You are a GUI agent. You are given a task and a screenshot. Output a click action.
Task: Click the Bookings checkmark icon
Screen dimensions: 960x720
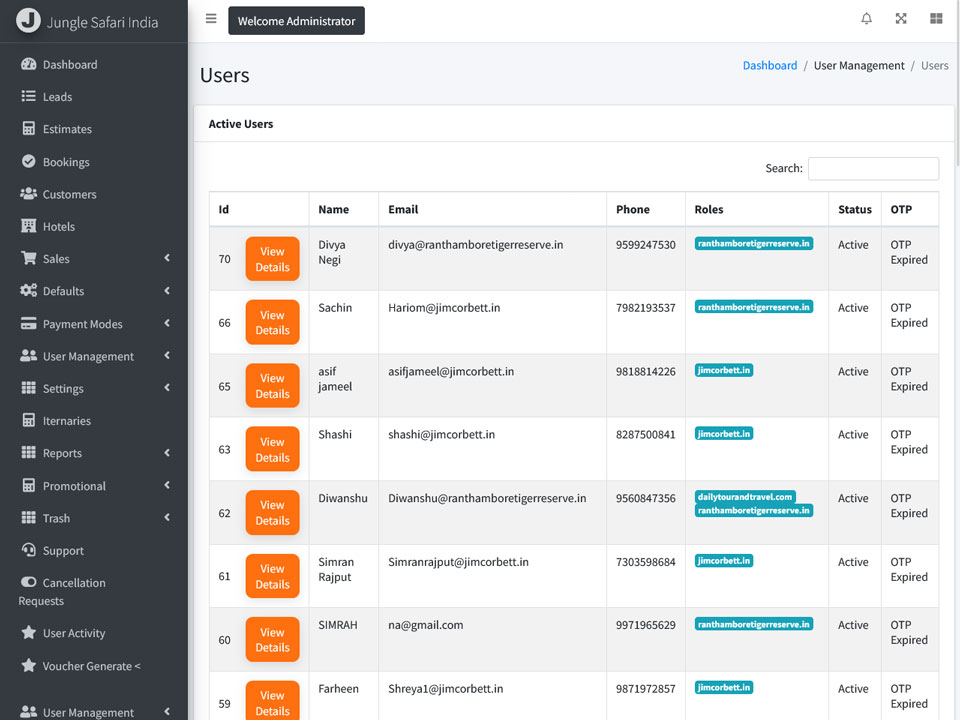click(28, 161)
